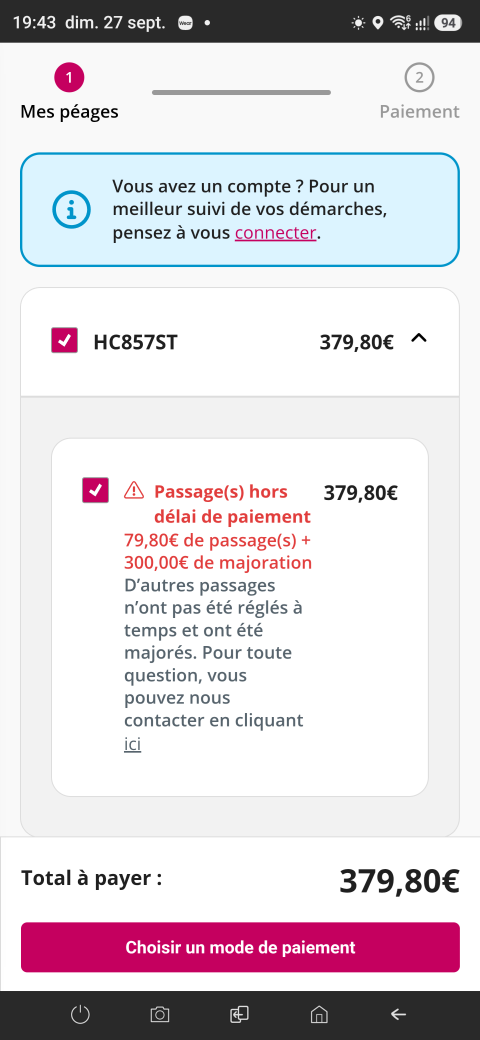Tap the red warning triangle icon
This screenshot has height=1040, width=480.
pos(134,490)
